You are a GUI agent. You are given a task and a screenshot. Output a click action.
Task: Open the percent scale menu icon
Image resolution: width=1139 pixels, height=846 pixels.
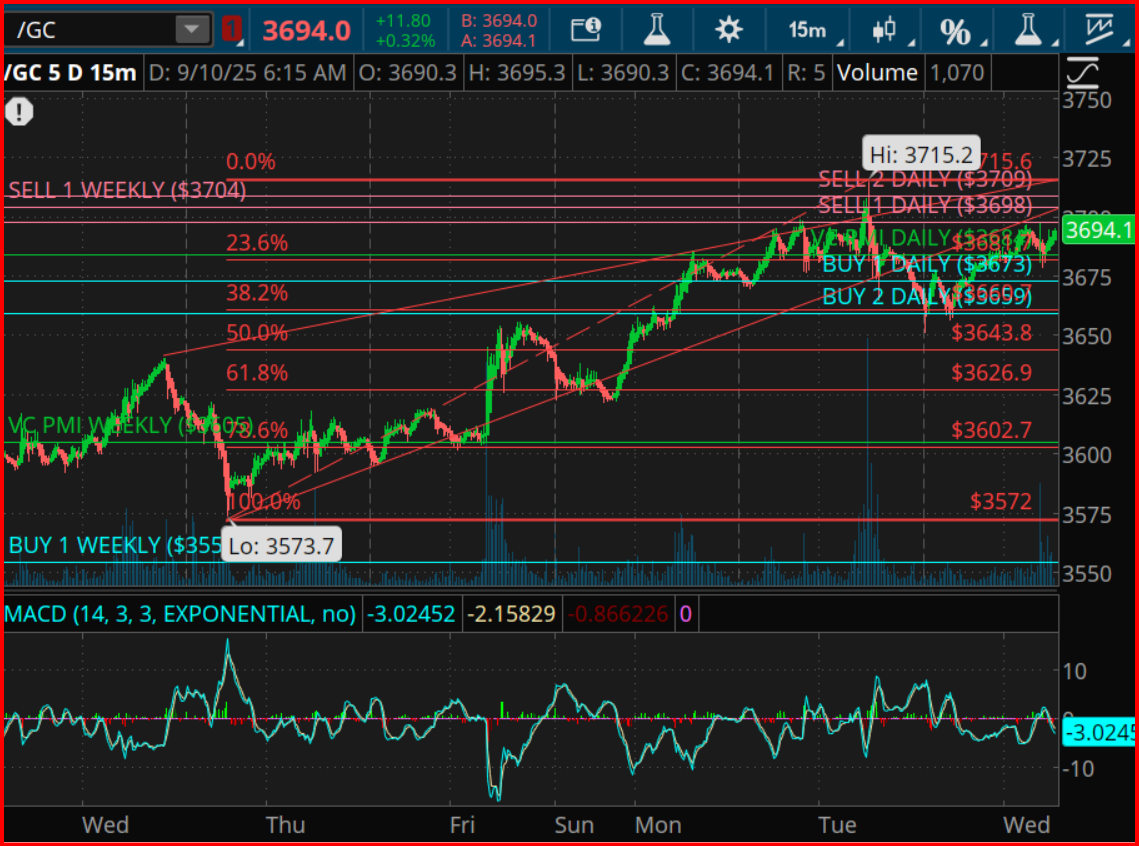pyautogui.click(x=954, y=31)
